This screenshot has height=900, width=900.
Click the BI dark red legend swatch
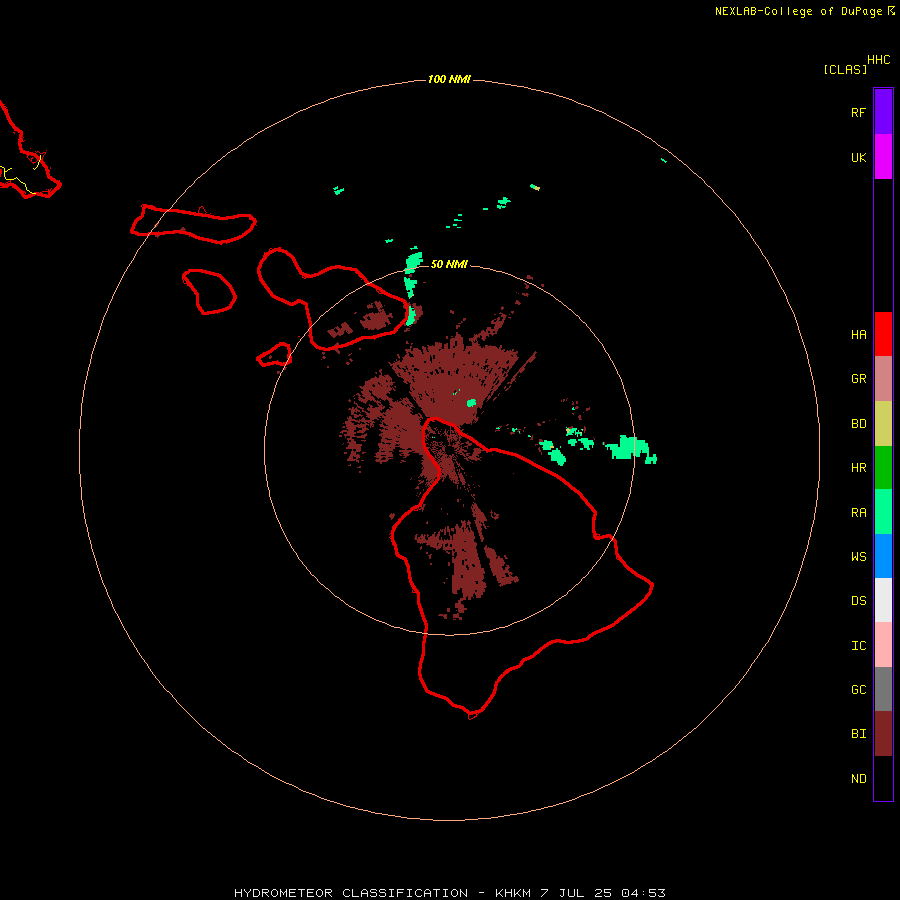[883, 734]
